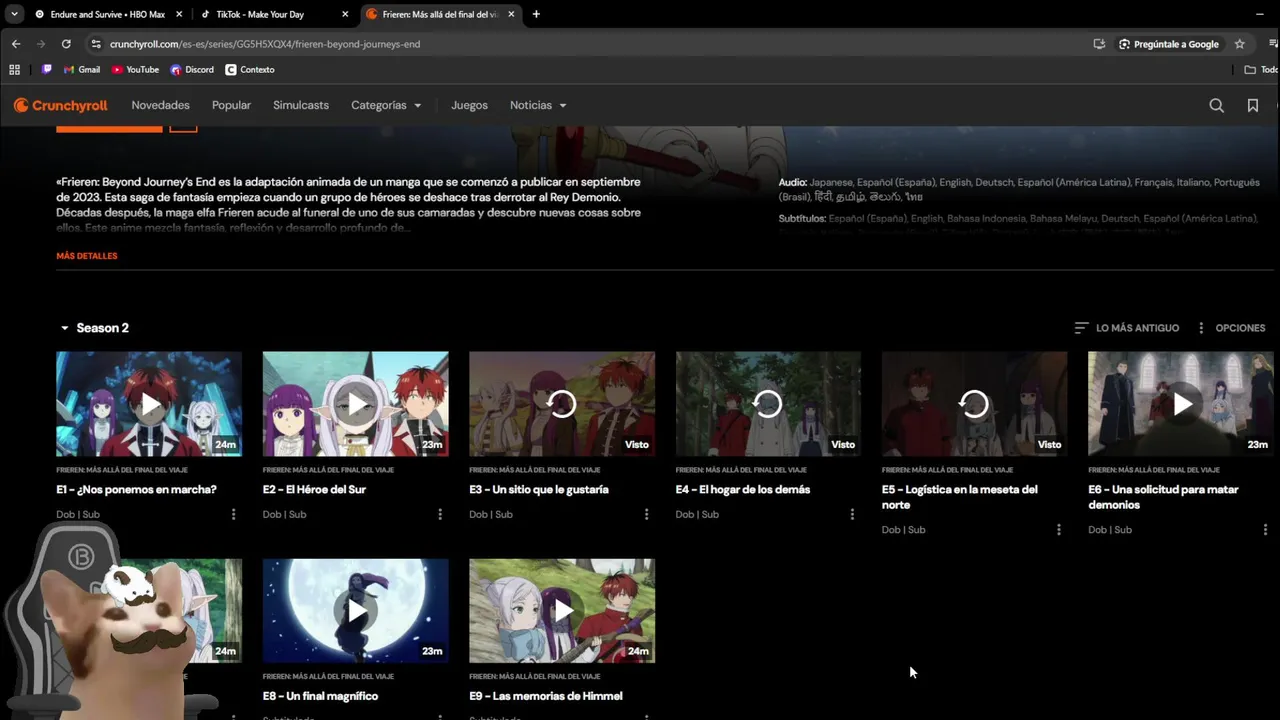Viewport: 1280px width, 720px height.
Task: Open a new browser tab with plus icon
Action: click(x=536, y=14)
